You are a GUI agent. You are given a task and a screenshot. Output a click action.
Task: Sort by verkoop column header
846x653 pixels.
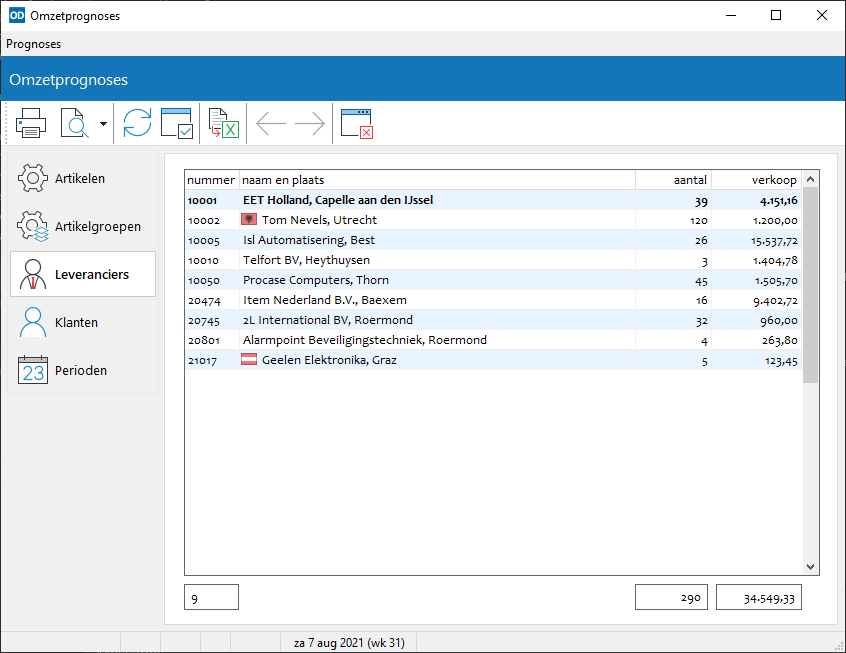click(756, 180)
